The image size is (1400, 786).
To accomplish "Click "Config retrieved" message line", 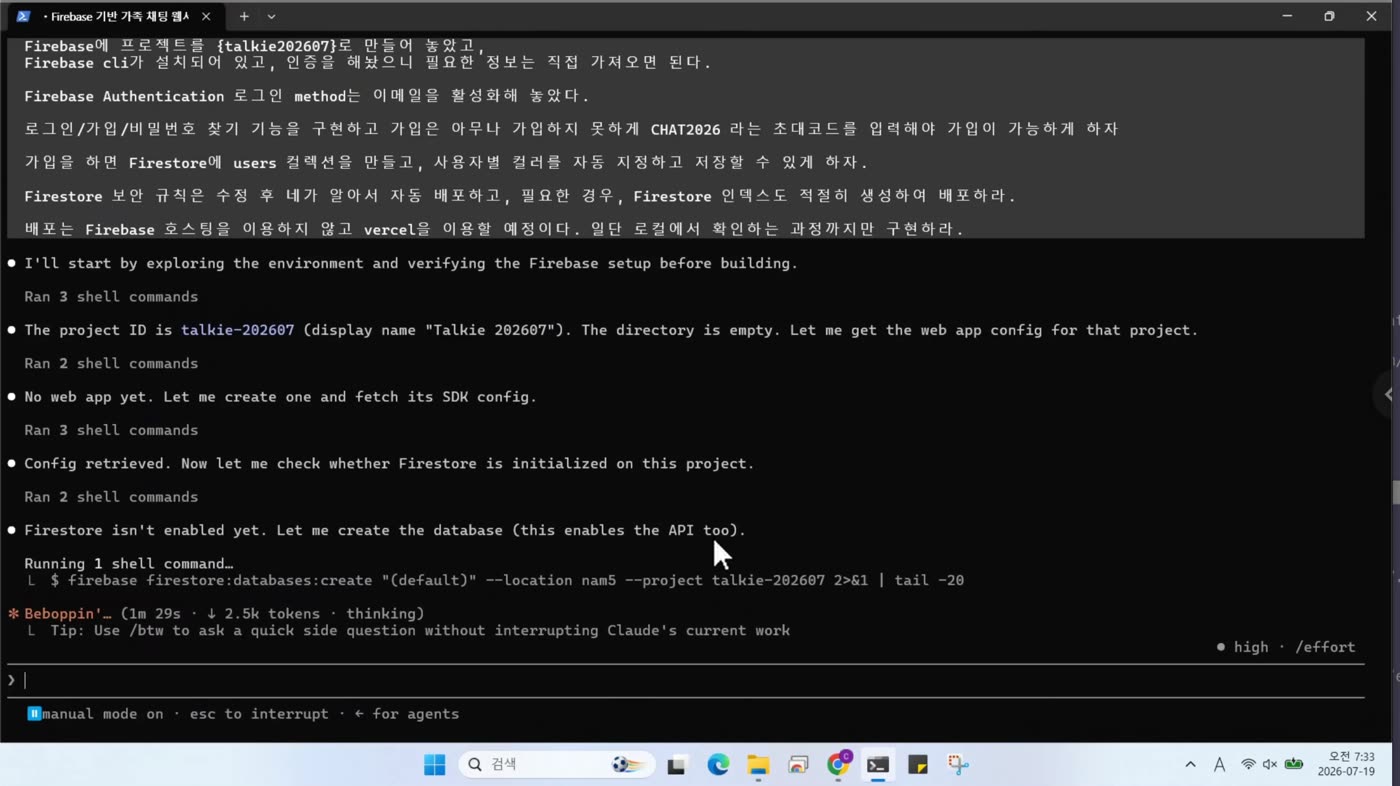I will click(x=389, y=464).
